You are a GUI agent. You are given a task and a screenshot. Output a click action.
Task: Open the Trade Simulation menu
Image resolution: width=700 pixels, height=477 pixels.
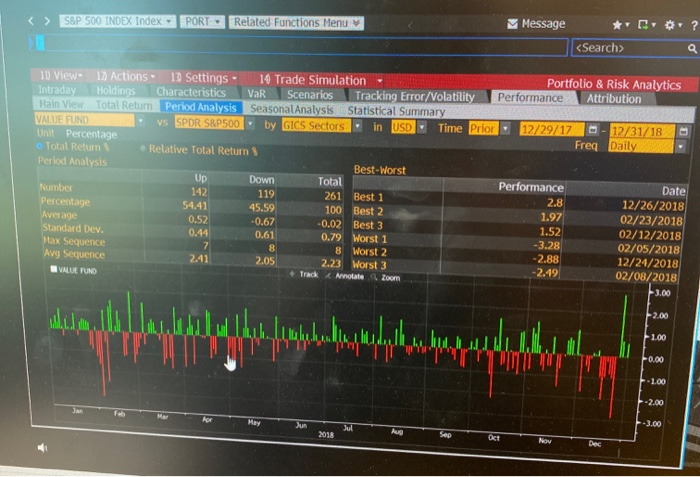pos(321,80)
